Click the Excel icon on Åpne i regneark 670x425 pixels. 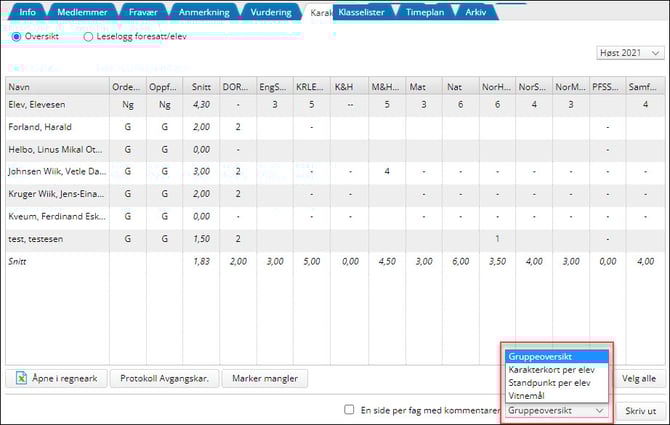click(22, 379)
